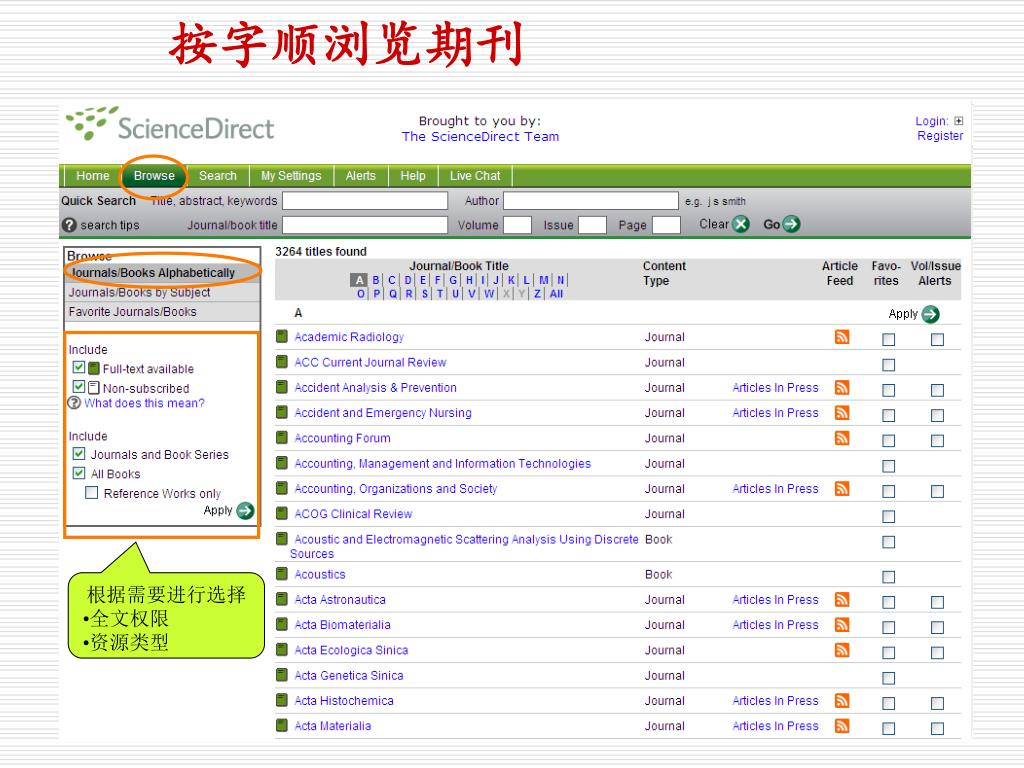Open the RSS feed for Acta Ecologica Sinica
The height and width of the screenshot is (768, 1024).
click(x=842, y=650)
